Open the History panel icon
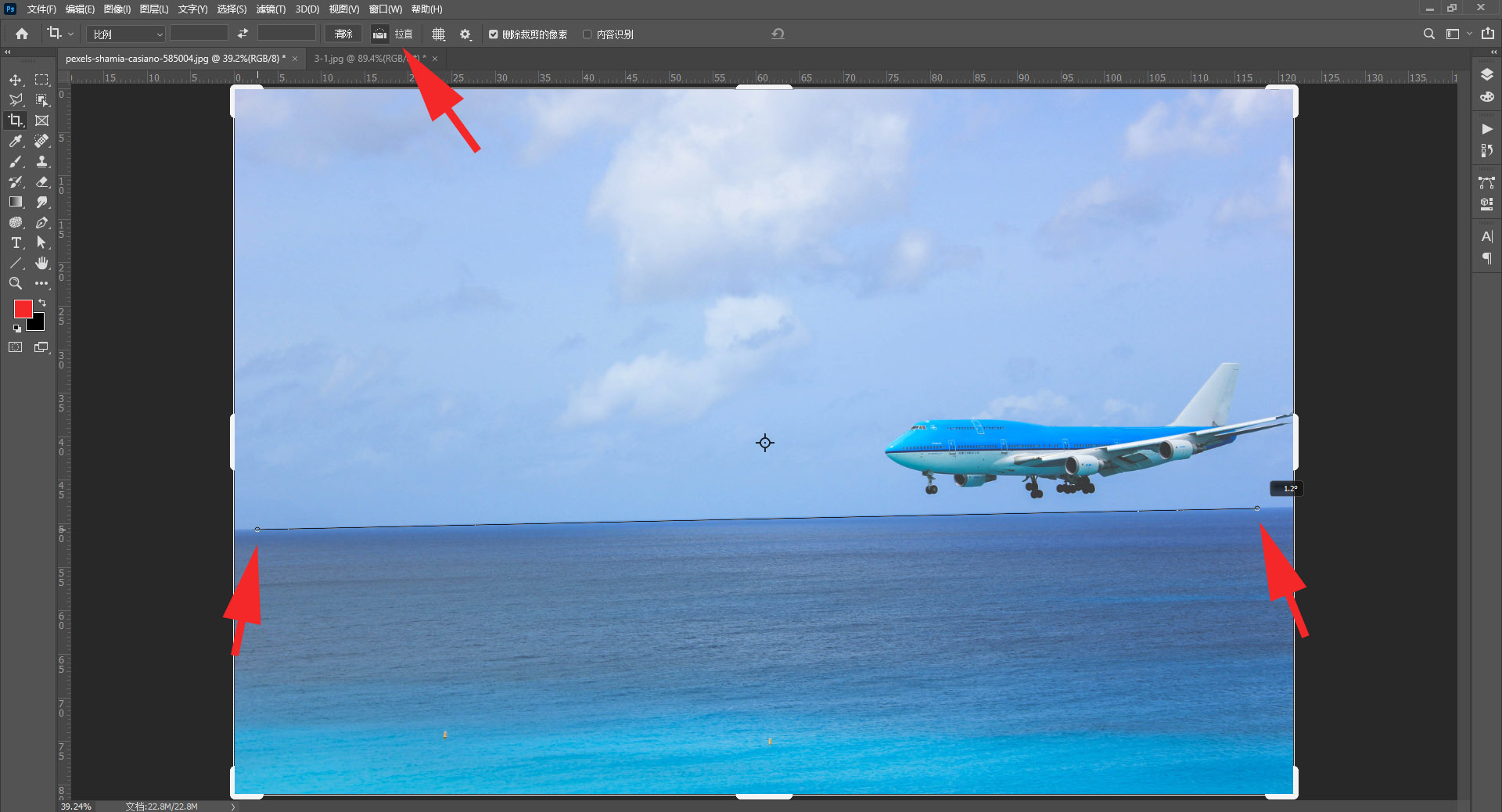Screen dimensions: 1502x812 (1487, 150)
